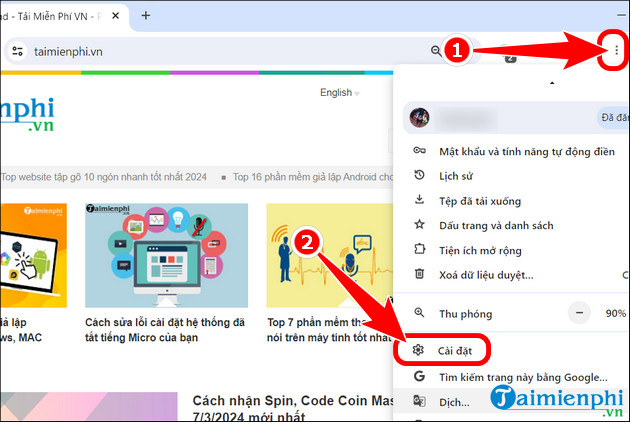
Task: Open Cách sửa lỗi cài đặt hệ thống article
Action: click(165, 330)
